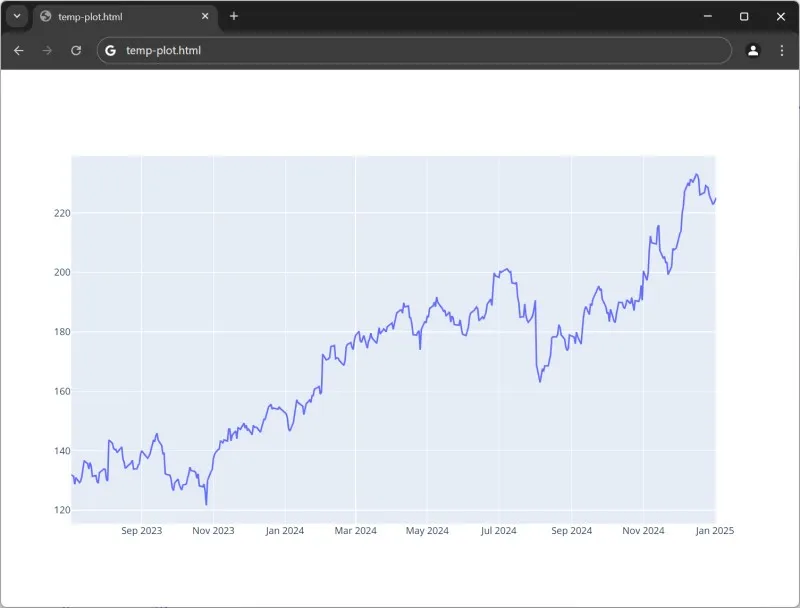Expand the tab search dropdown arrow
This screenshot has height=608, width=800.
click(x=17, y=16)
